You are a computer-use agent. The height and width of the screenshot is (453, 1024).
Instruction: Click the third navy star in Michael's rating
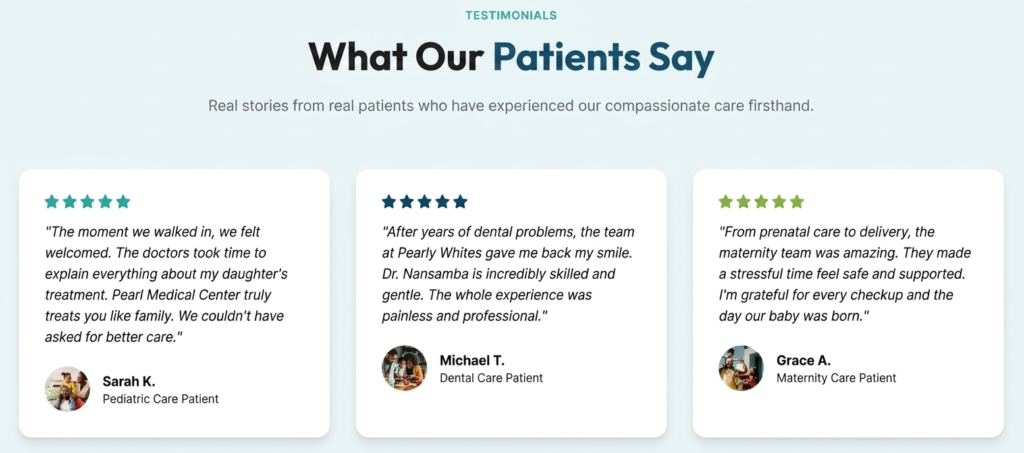click(x=424, y=202)
